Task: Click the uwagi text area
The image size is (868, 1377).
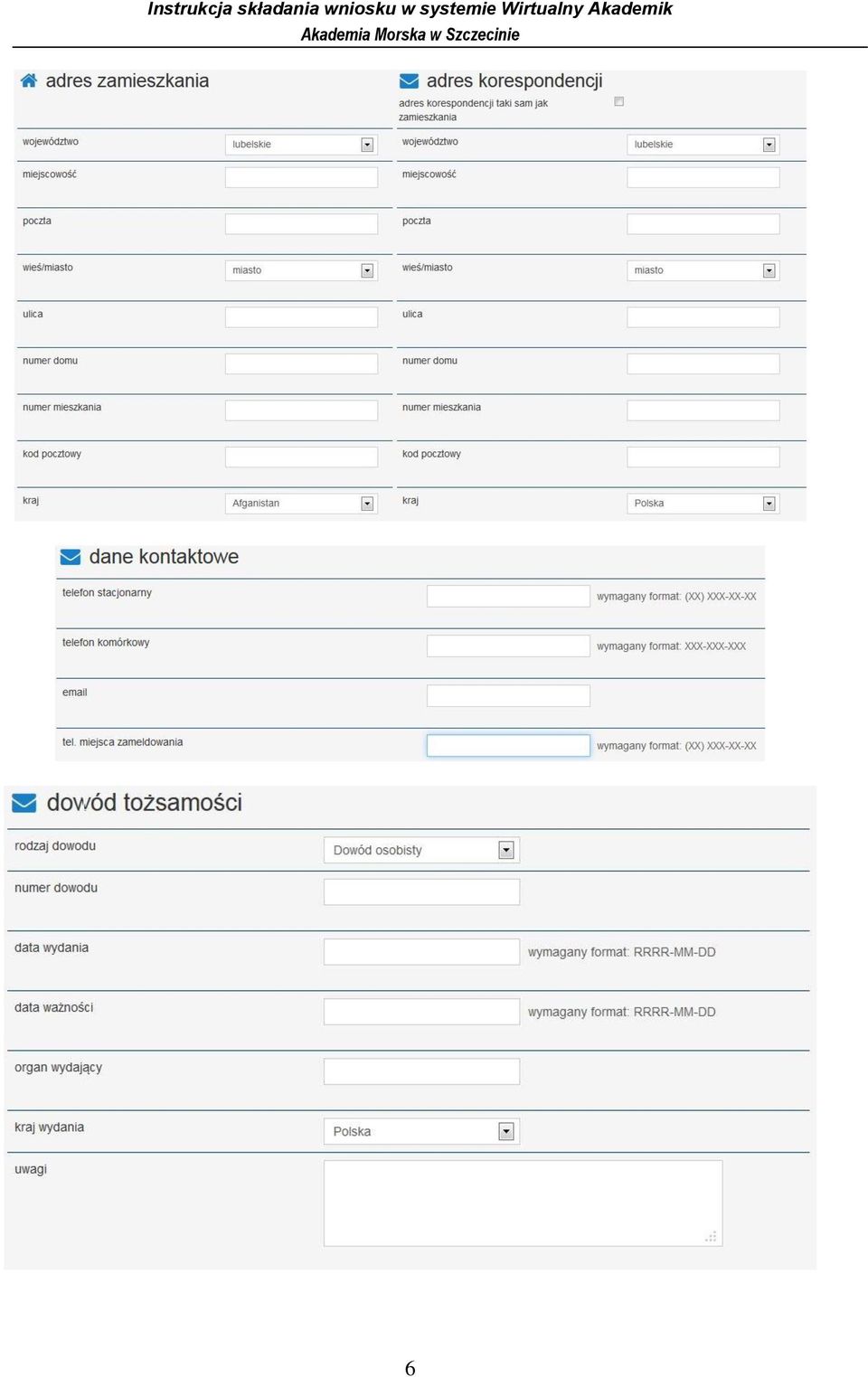Action: (x=523, y=1203)
